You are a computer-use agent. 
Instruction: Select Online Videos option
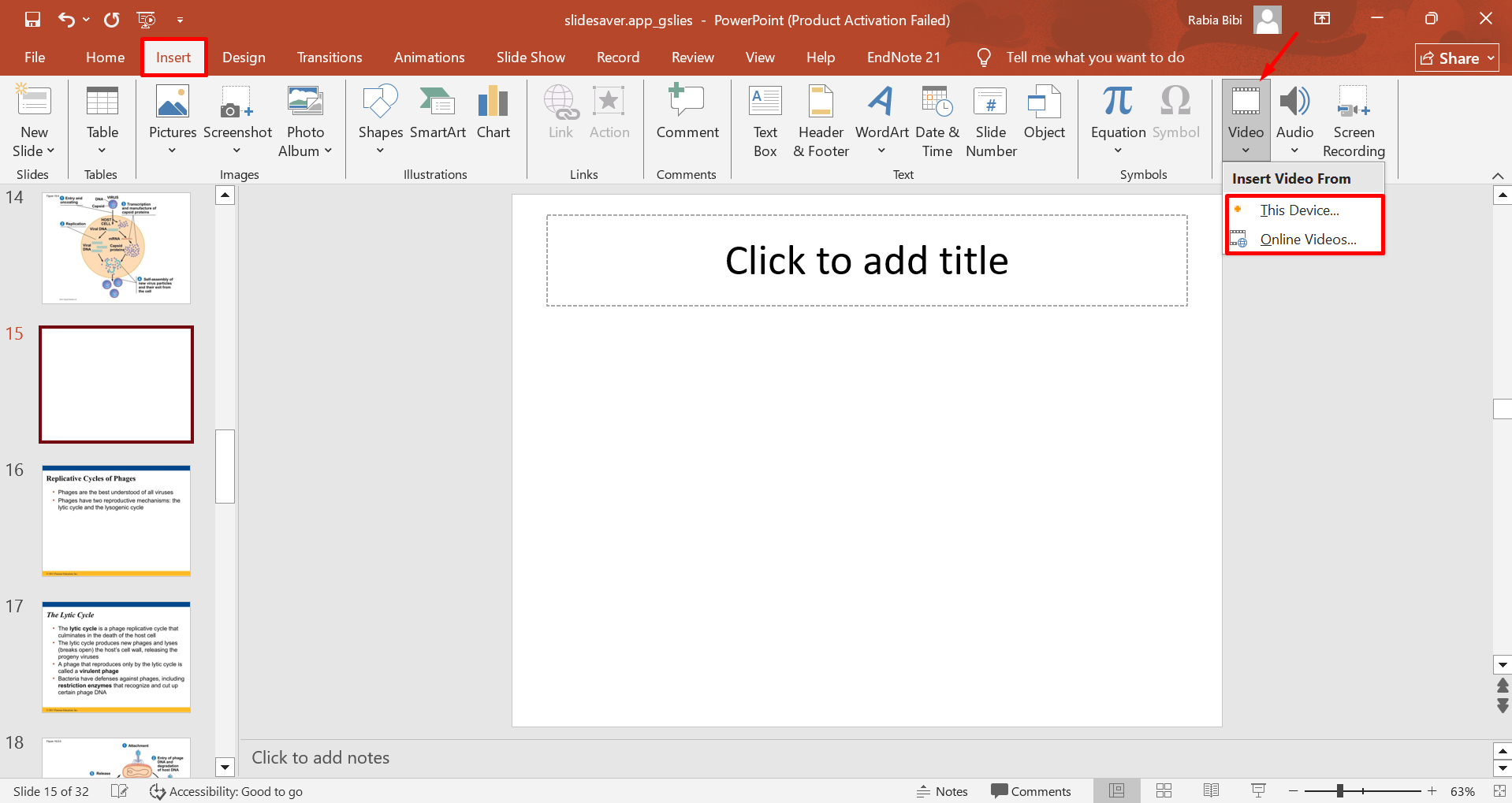(1308, 239)
